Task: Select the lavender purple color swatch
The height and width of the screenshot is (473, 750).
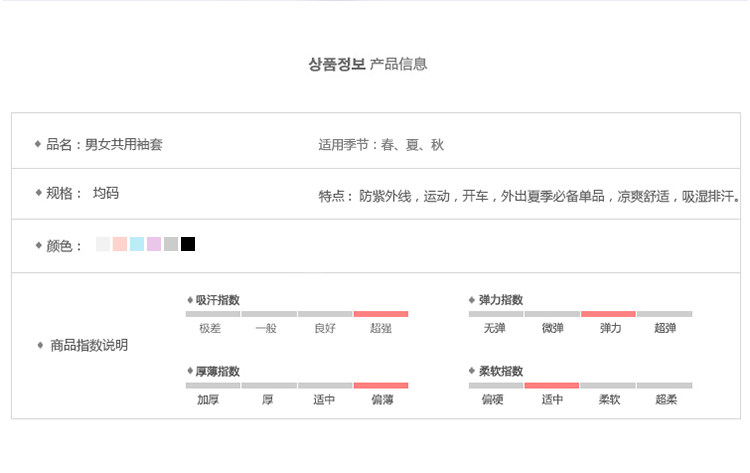Action: (x=154, y=244)
